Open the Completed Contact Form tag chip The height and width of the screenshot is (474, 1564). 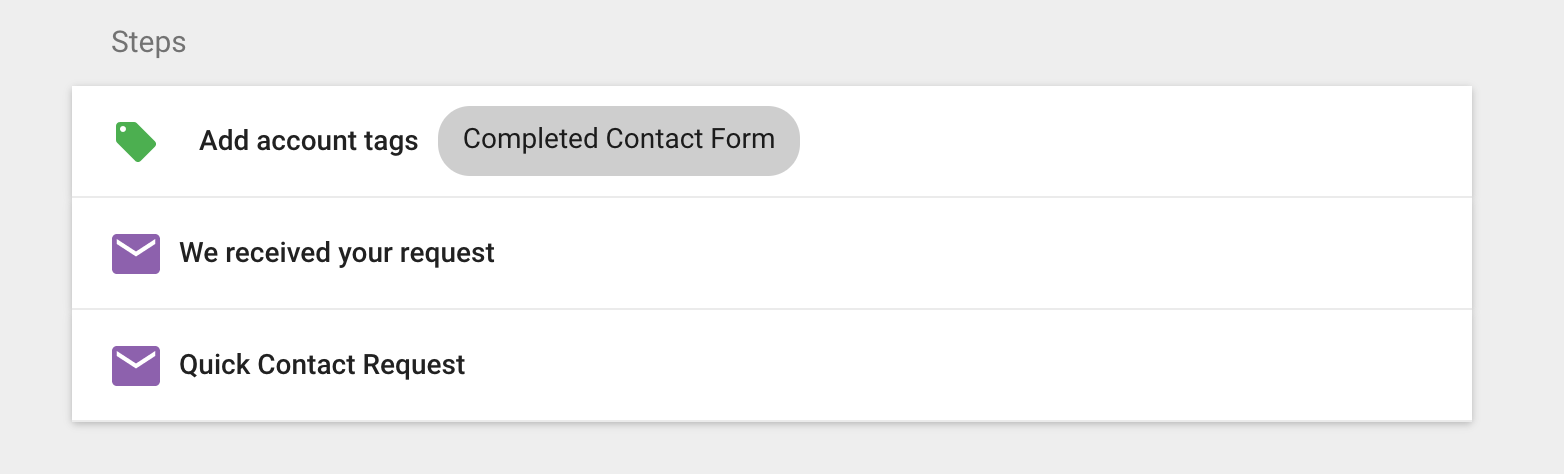619,141
